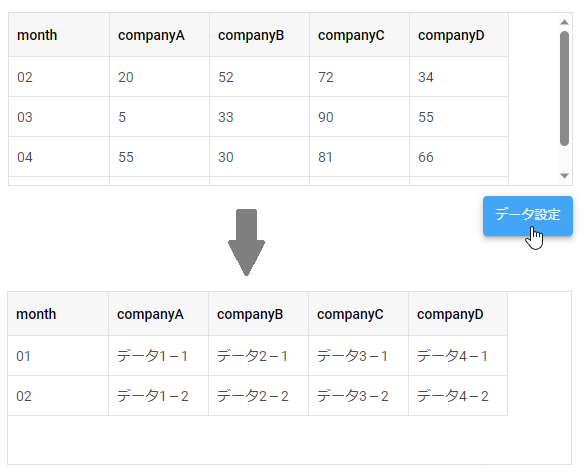Image resolution: width=585 pixels, height=472 pixels.
Task: Click the month cell 04 in the top table
Action: (x=59, y=157)
